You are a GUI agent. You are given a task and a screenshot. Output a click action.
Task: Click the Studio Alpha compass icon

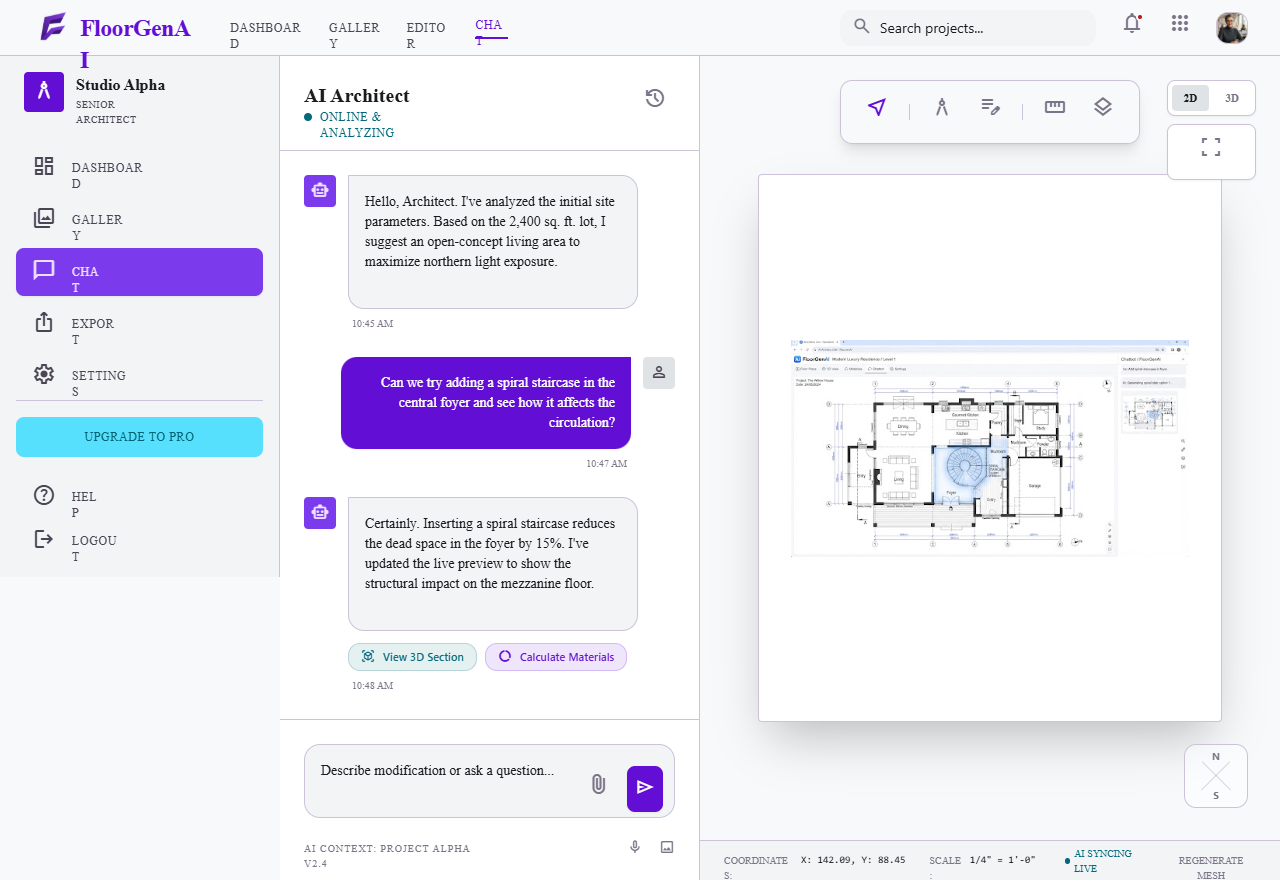[44, 92]
